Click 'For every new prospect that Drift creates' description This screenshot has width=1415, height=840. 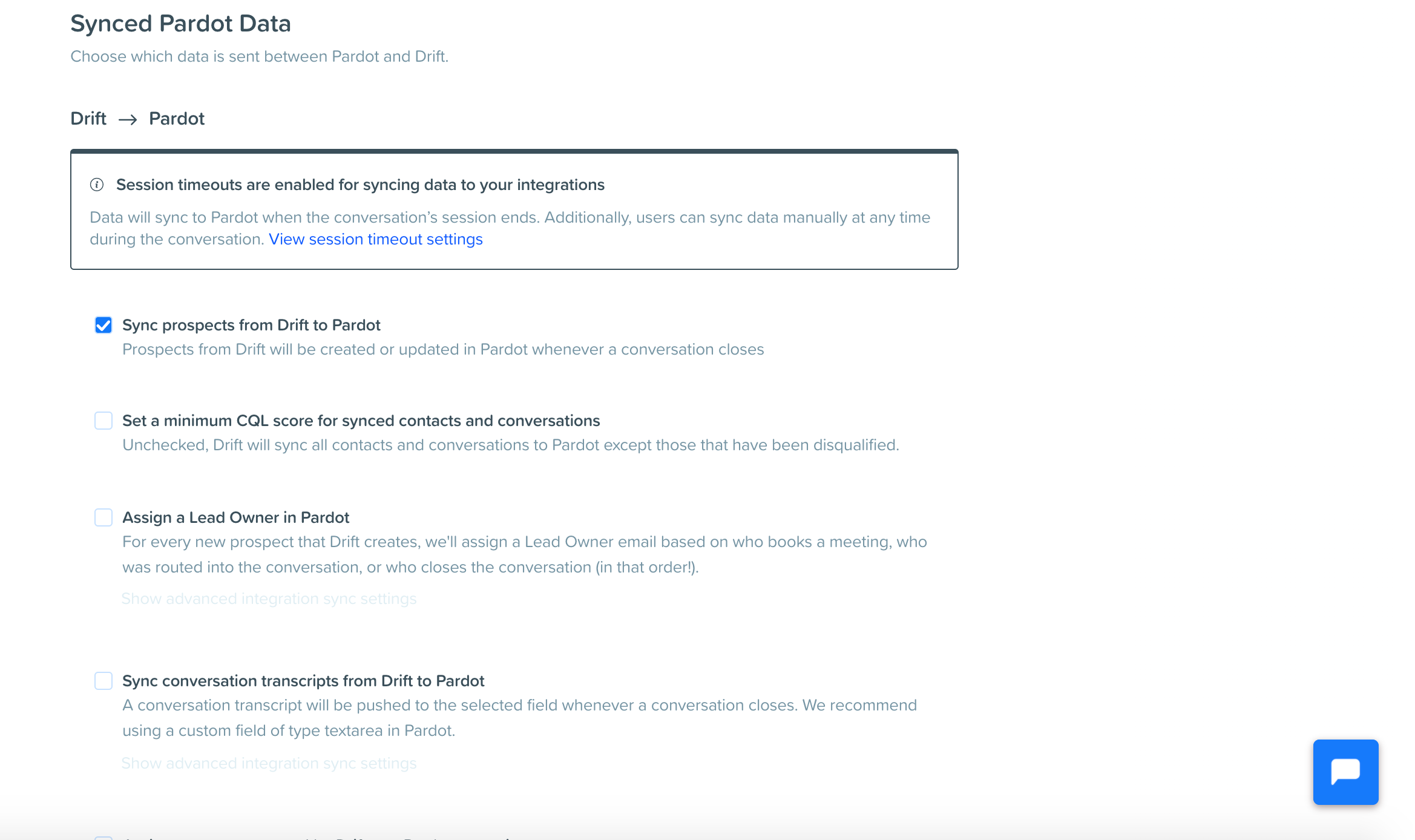(x=525, y=554)
